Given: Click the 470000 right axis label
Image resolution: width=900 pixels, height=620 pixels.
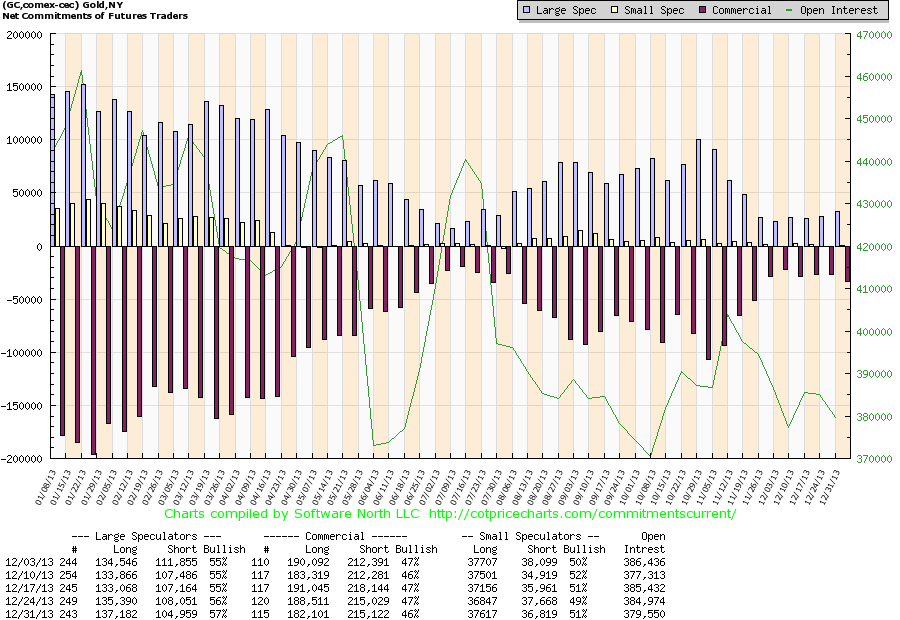Looking at the screenshot, I should 874,35.
